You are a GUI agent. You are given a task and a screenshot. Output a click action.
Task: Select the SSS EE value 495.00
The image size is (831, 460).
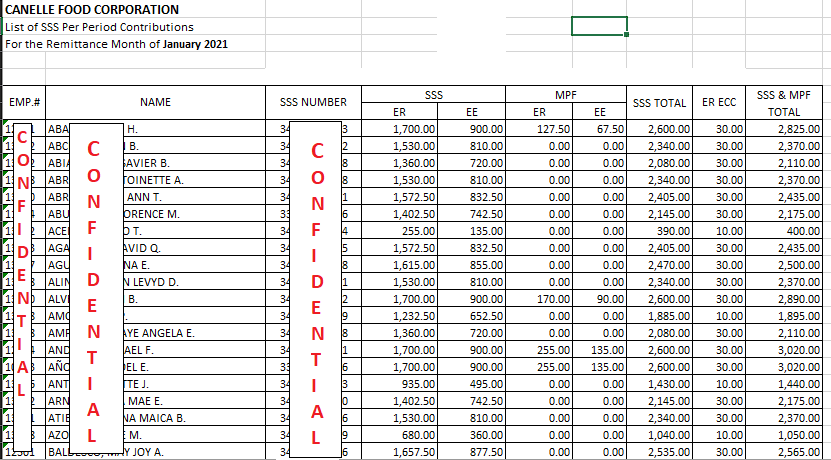pos(471,384)
